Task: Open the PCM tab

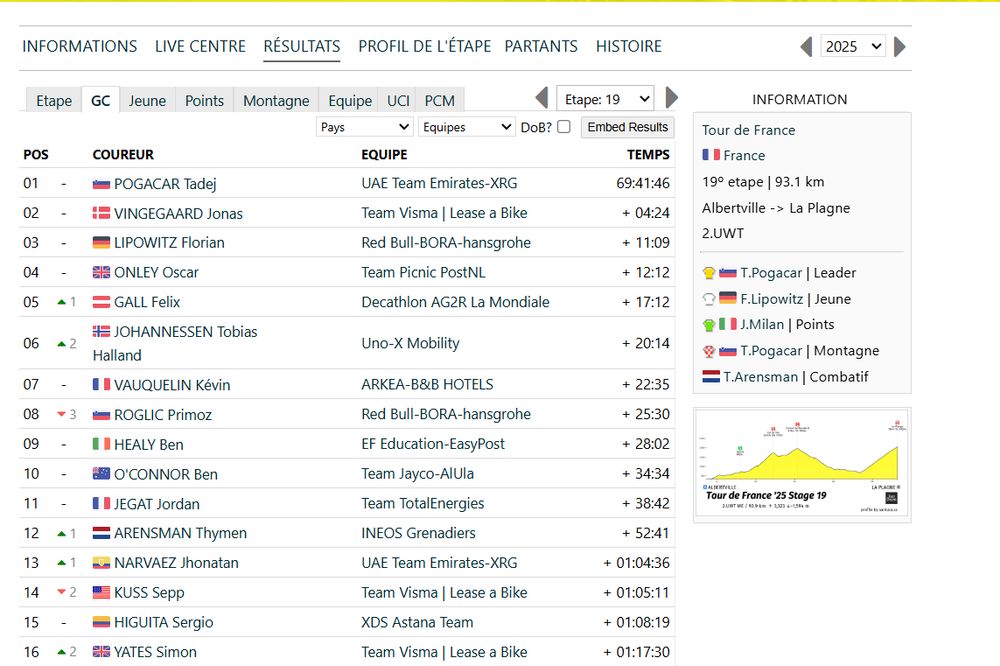Action: click(x=440, y=101)
